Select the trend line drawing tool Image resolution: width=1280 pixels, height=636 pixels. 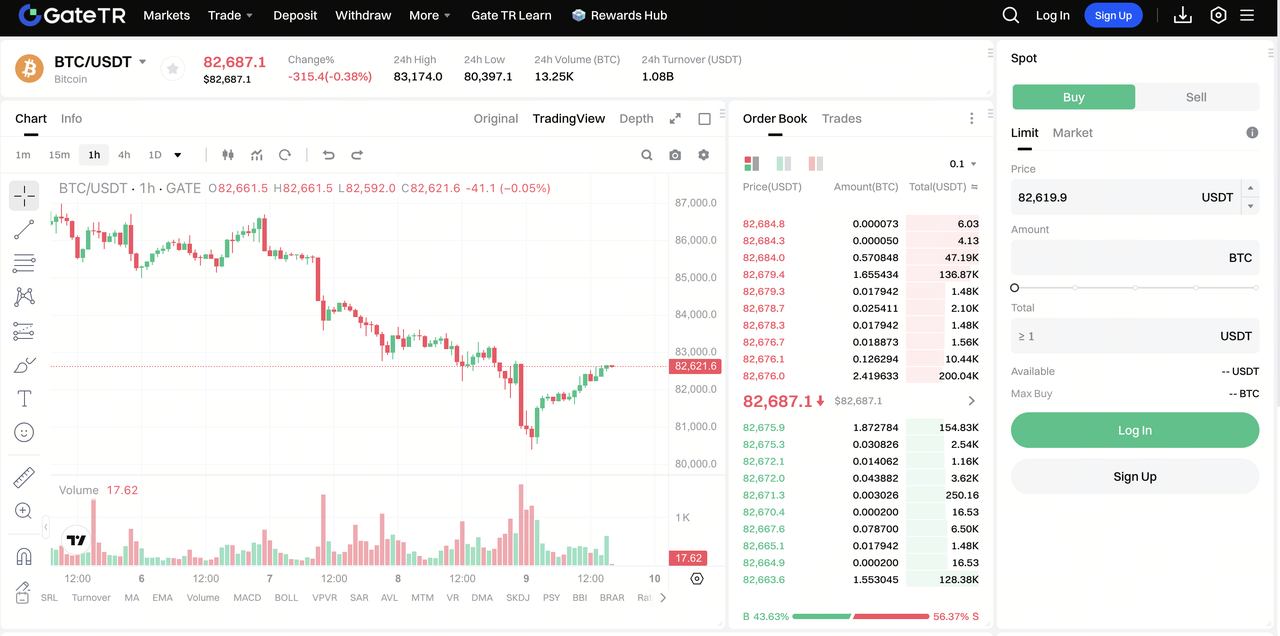pos(24,230)
